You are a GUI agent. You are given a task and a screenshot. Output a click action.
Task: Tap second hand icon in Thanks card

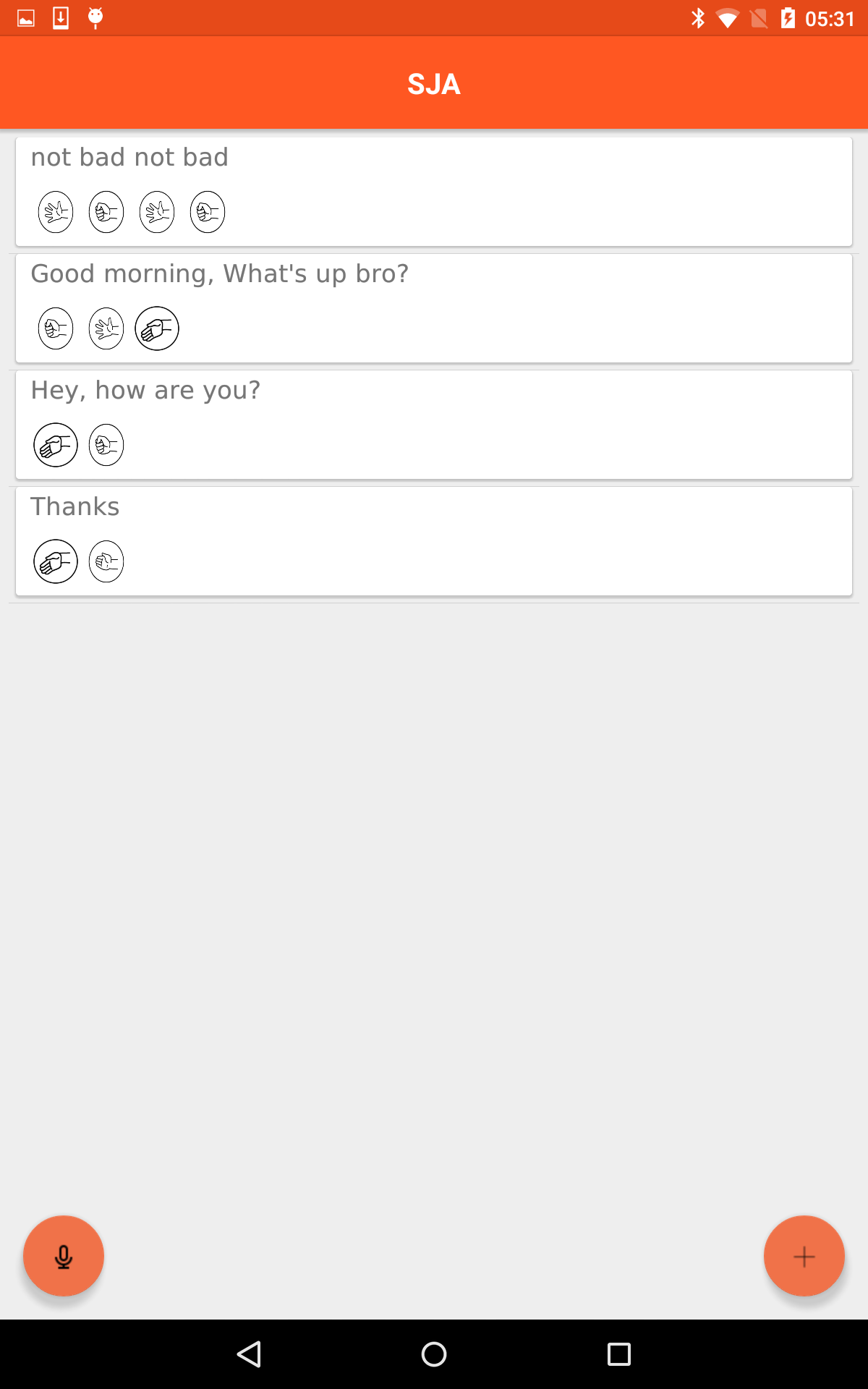pyautogui.click(x=106, y=561)
